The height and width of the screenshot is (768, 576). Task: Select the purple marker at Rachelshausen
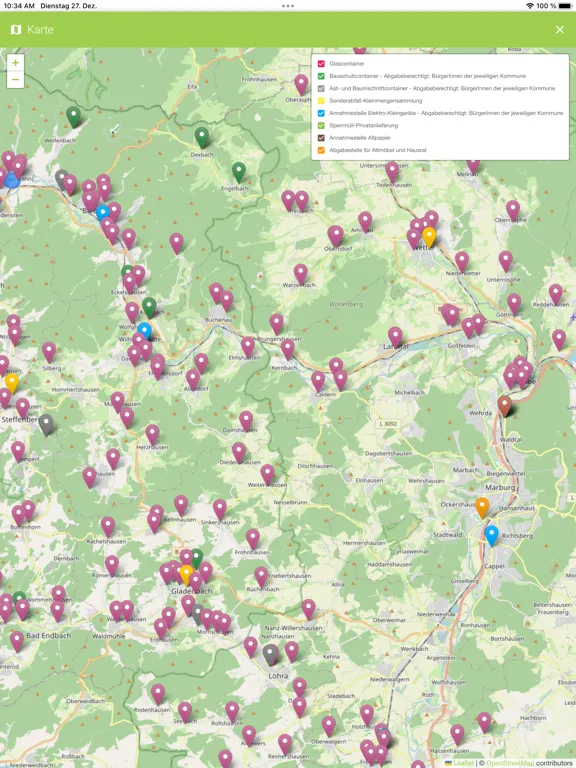tap(108, 527)
